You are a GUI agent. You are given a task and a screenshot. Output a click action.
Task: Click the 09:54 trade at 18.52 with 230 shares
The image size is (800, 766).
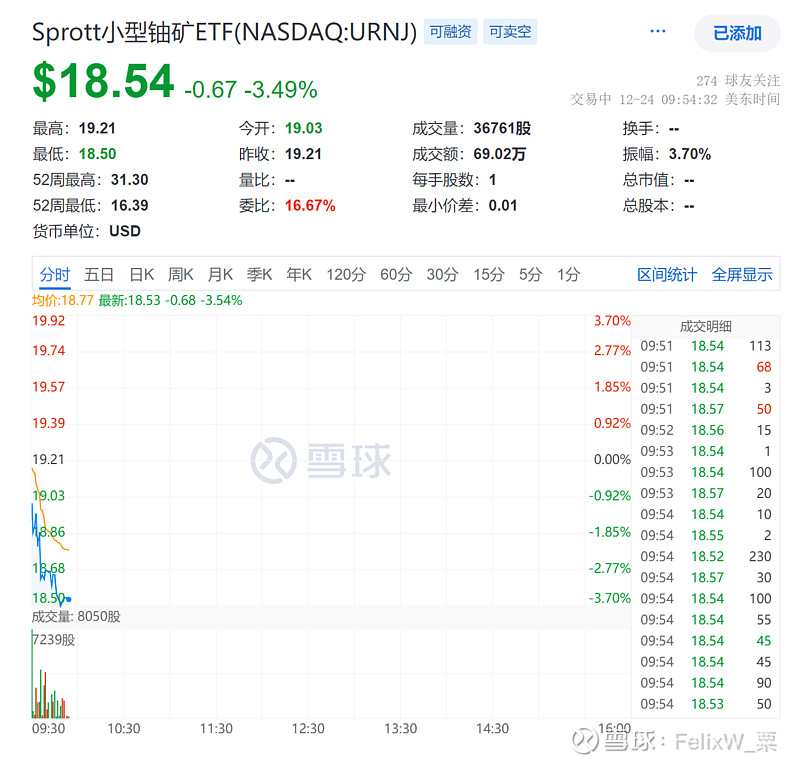coord(706,556)
